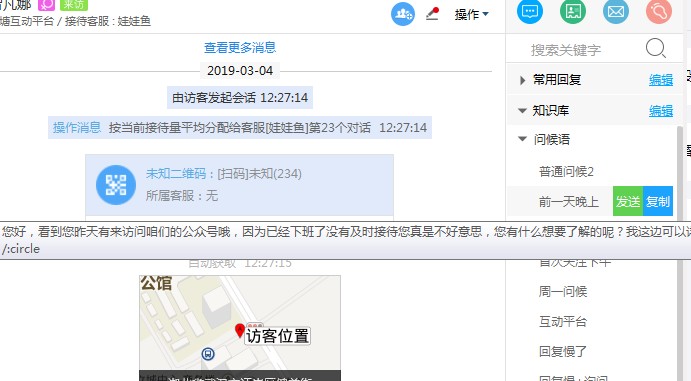Click the orange round icon at the top right
Image resolution: width=691 pixels, height=381 pixels.
pos(659,11)
